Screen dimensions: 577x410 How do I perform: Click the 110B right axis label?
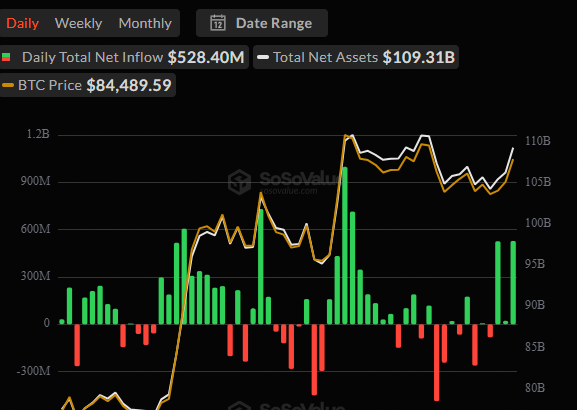538,141
